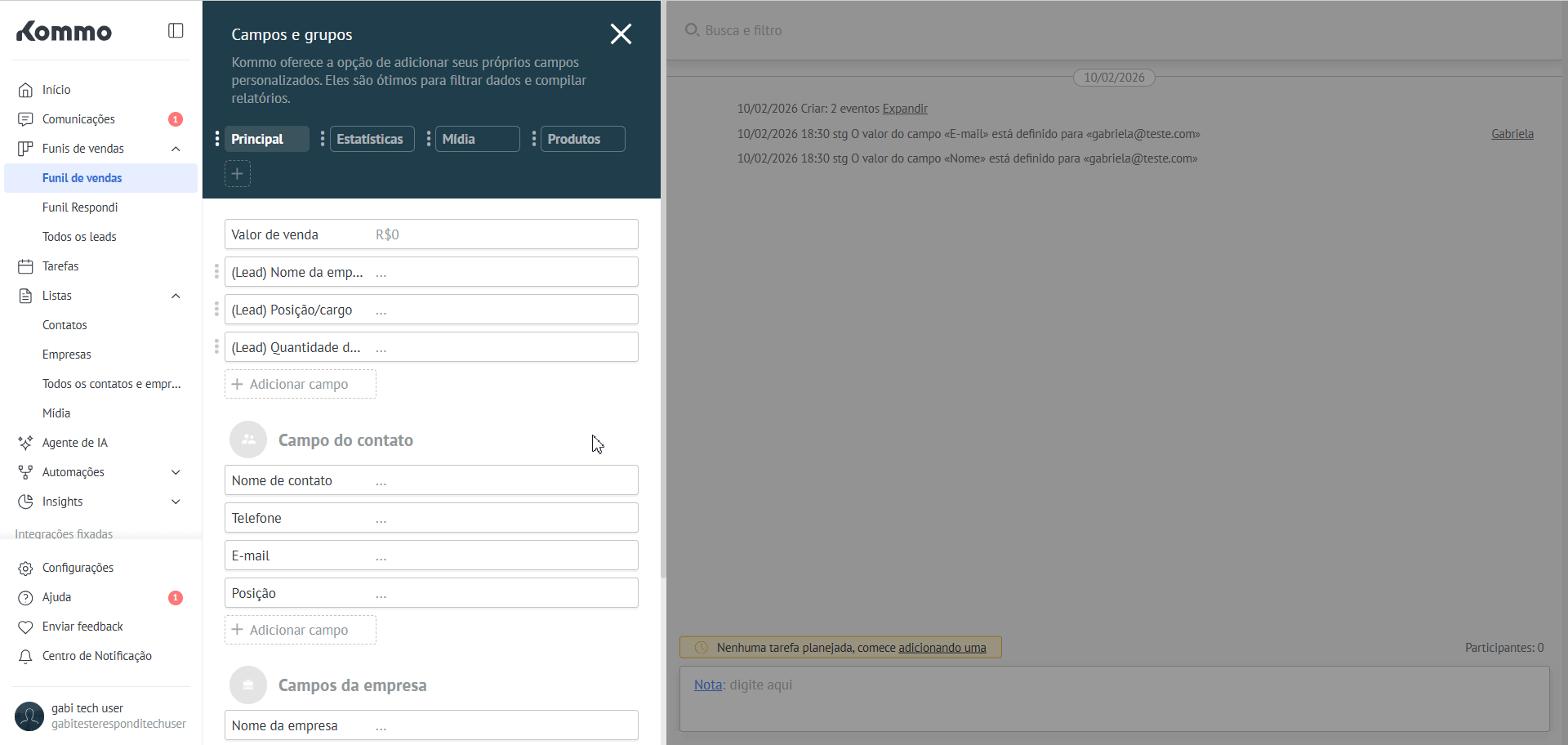
Task: Click the Gabriela user link
Action: 1512,134
